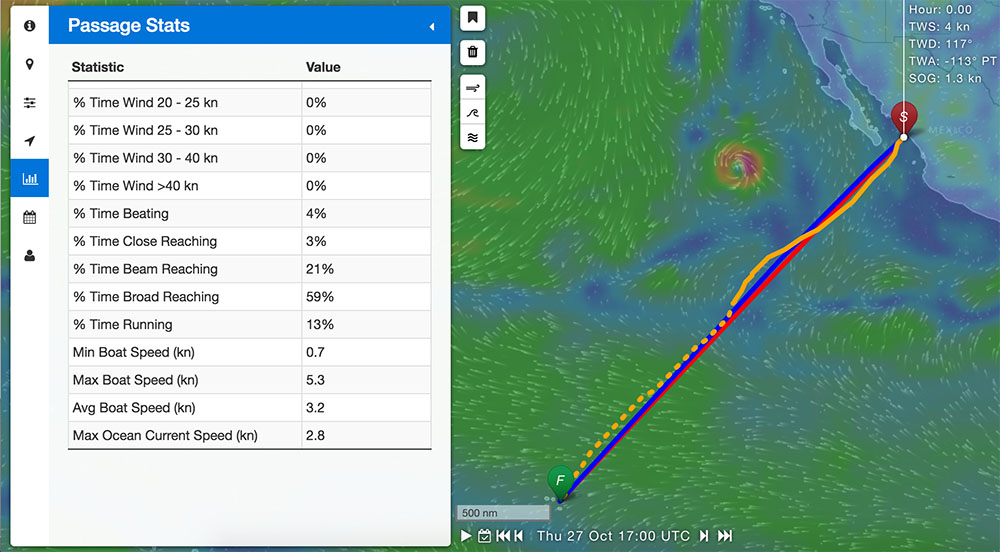Click the TWD: 117° readout
Image resolution: width=1000 pixels, height=552 pixels.
[940, 44]
